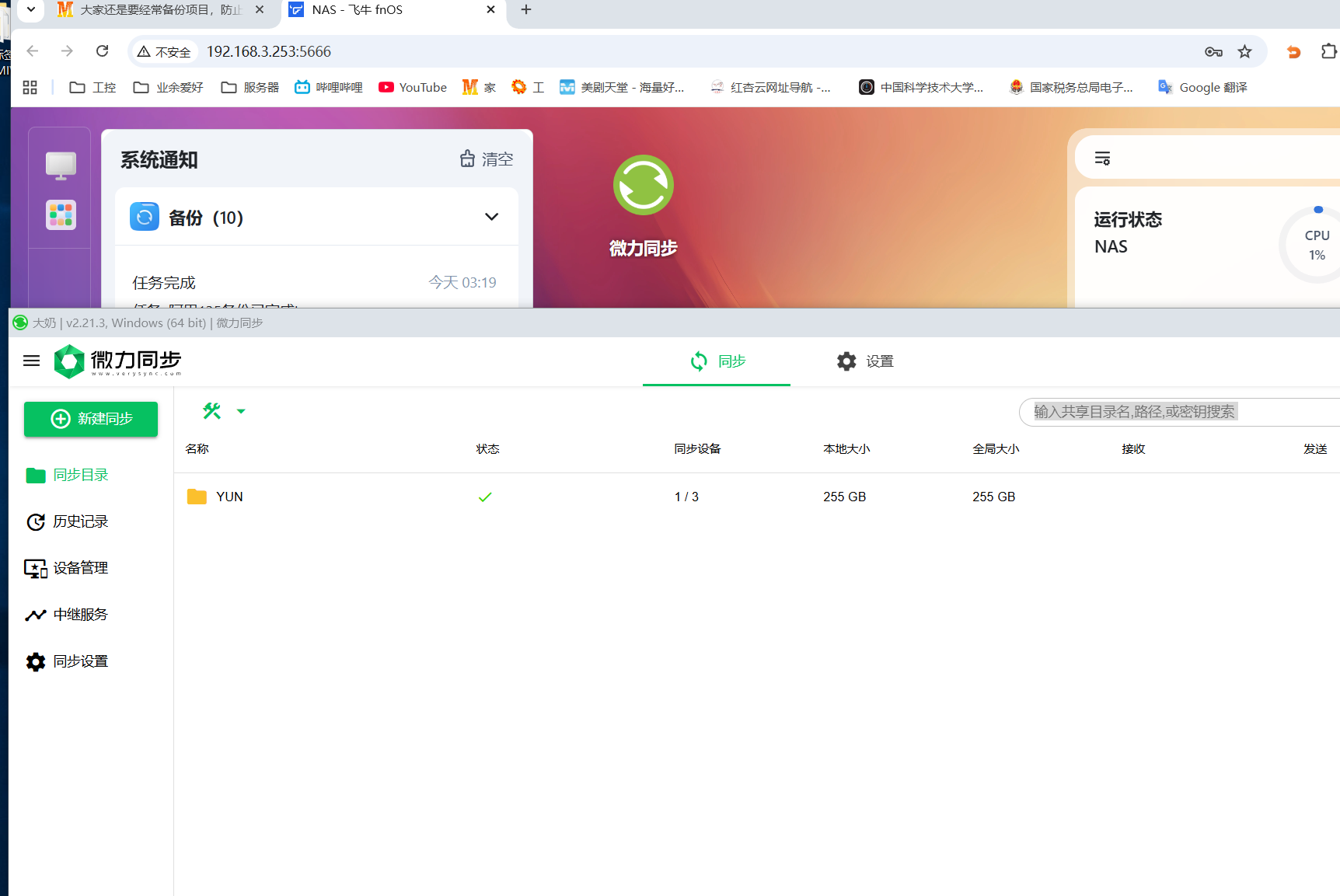Expand the tools dropdown arrow
This screenshot has width=1340, height=896.
coord(241,411)
